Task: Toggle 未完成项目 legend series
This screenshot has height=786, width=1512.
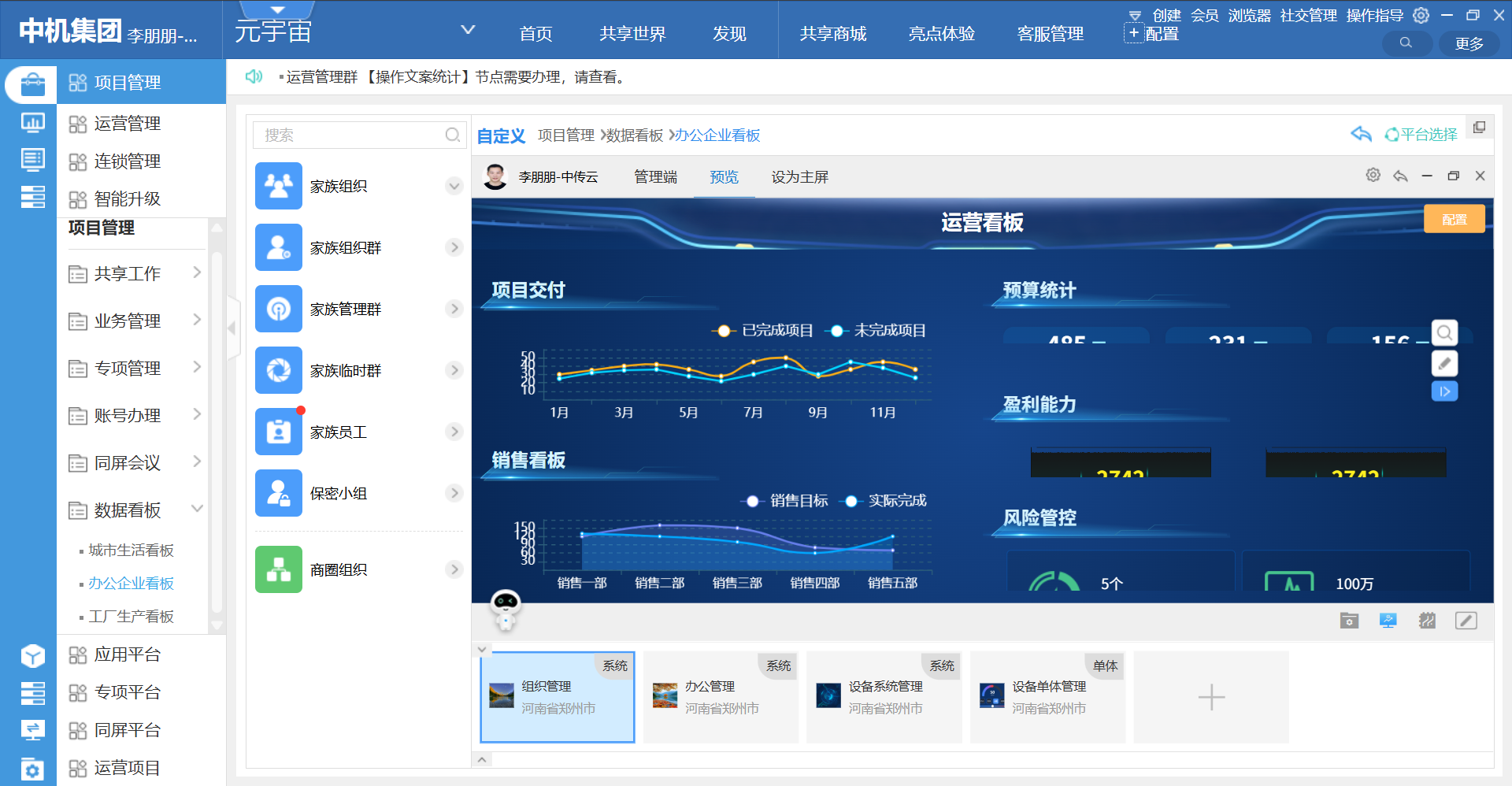Action: pyautogui.click(x=876, y=331)
